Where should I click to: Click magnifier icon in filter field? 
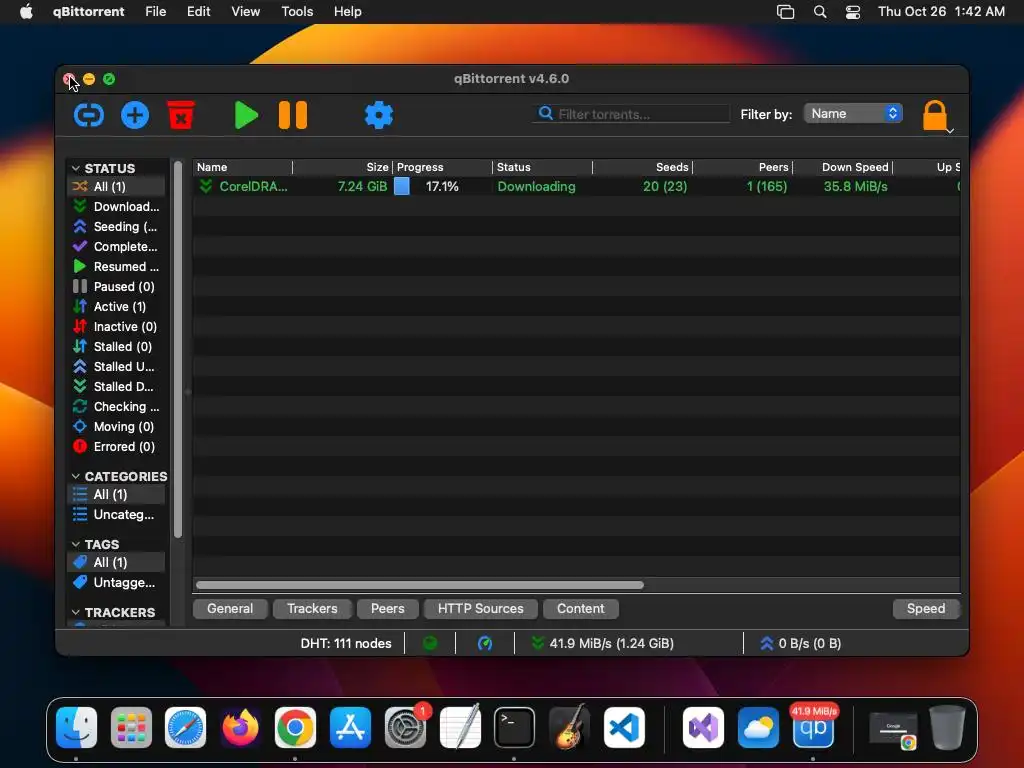click(x=545, y=114)
